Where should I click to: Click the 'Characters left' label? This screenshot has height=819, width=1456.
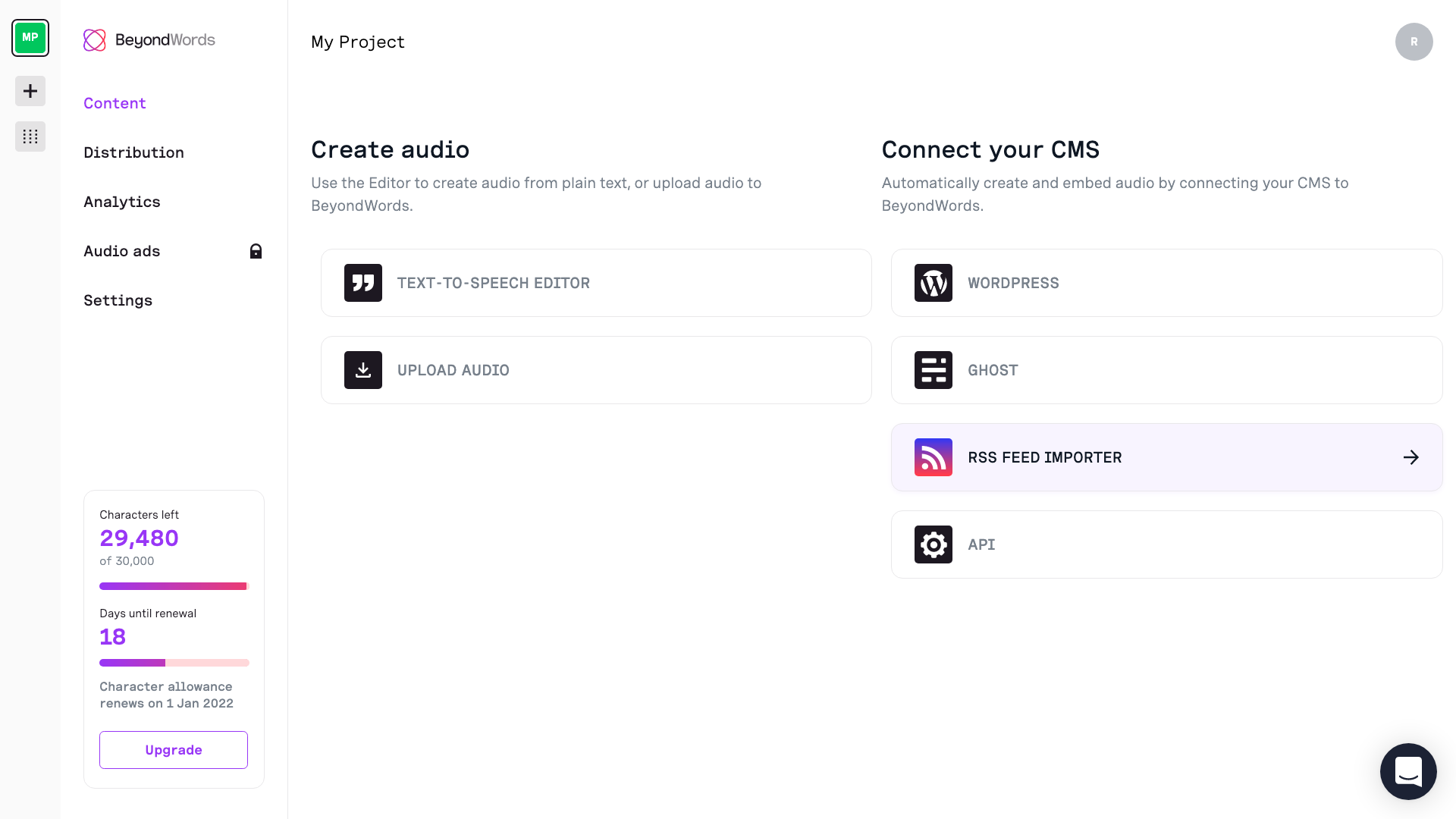[140, 515]
